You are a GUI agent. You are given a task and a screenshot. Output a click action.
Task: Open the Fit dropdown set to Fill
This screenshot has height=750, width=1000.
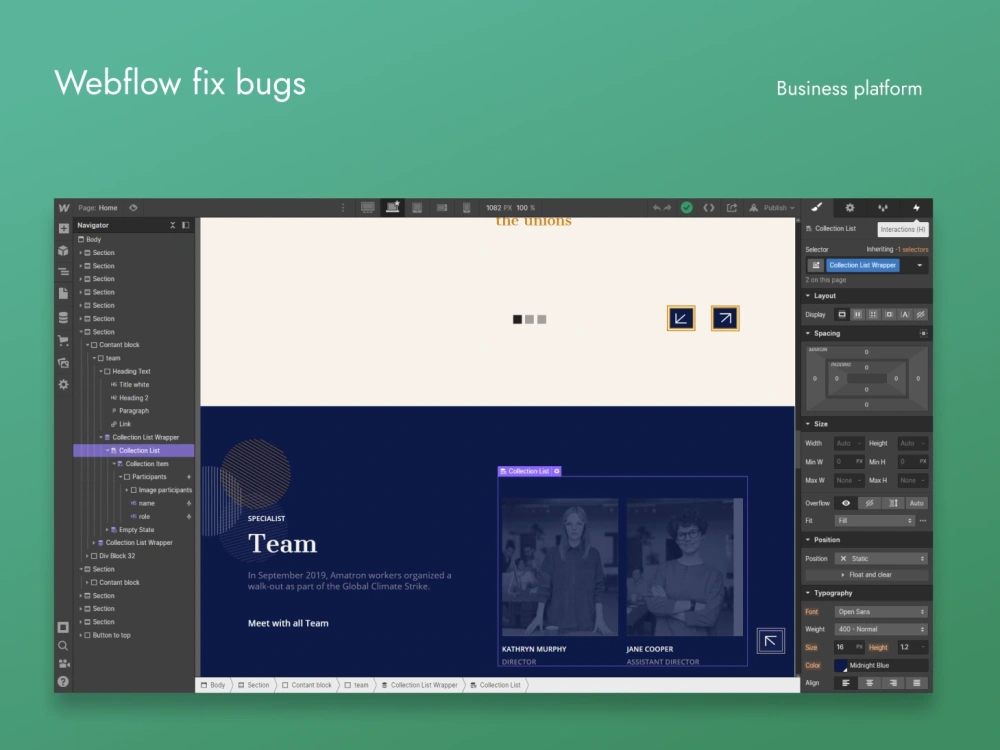pyautogui.click(x=875, y=521)
